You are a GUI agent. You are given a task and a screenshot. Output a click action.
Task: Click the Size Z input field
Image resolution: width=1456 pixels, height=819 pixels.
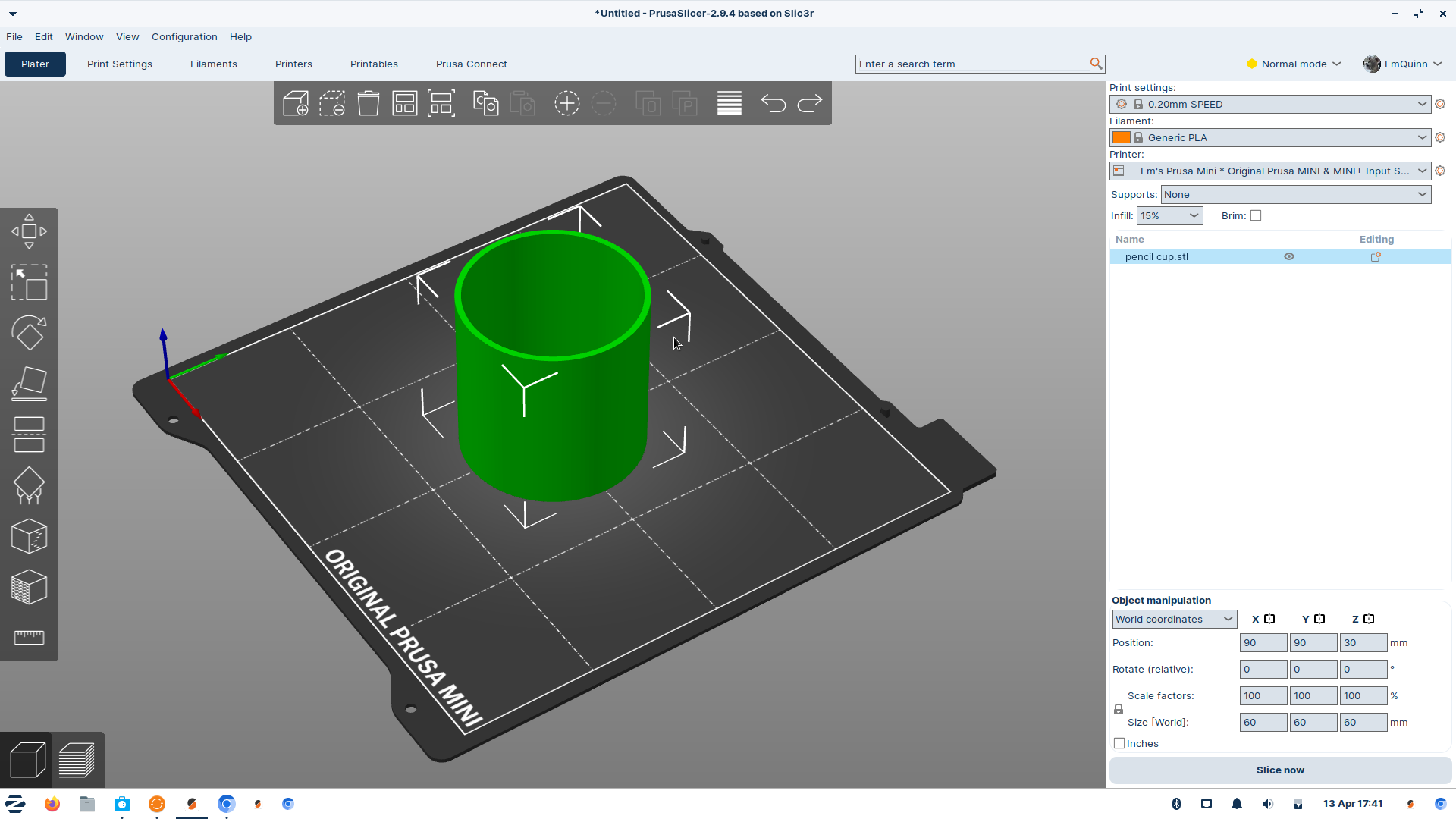click(x=1363, y=722)
